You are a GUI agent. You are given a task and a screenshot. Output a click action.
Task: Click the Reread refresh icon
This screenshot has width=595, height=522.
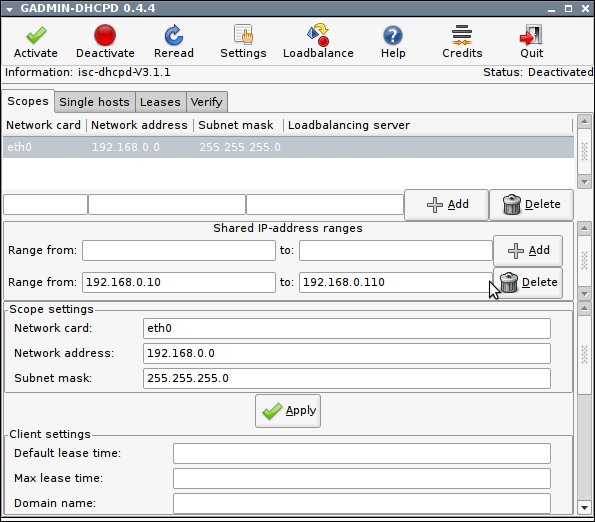click(x=174, y=35)
